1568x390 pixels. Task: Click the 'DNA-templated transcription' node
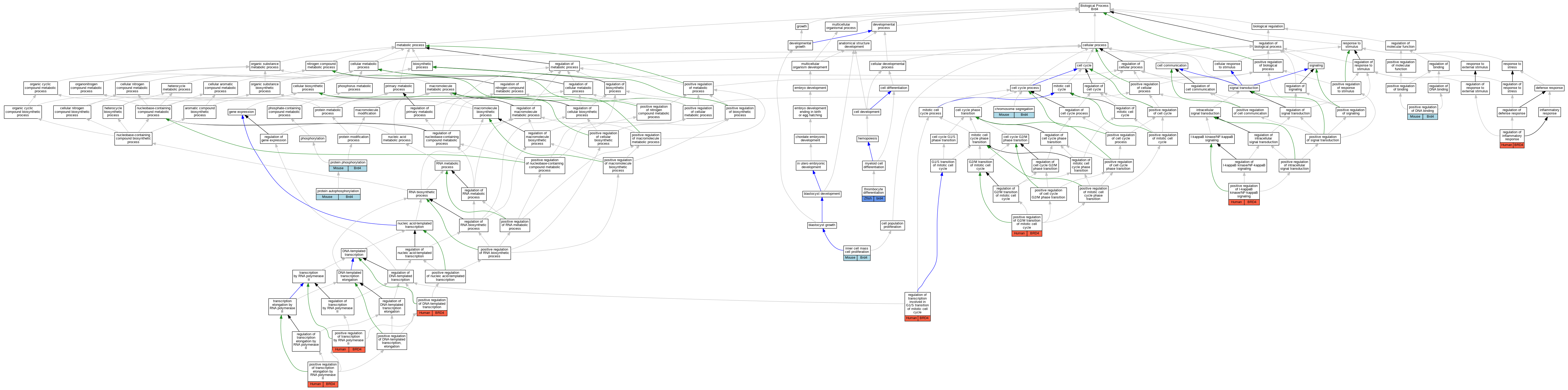354,253
